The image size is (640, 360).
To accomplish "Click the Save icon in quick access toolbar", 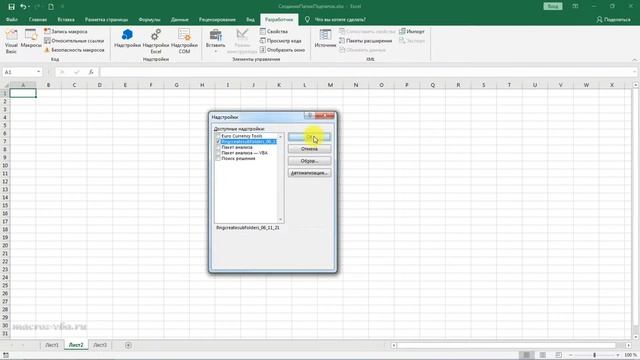I will (11, 7).
